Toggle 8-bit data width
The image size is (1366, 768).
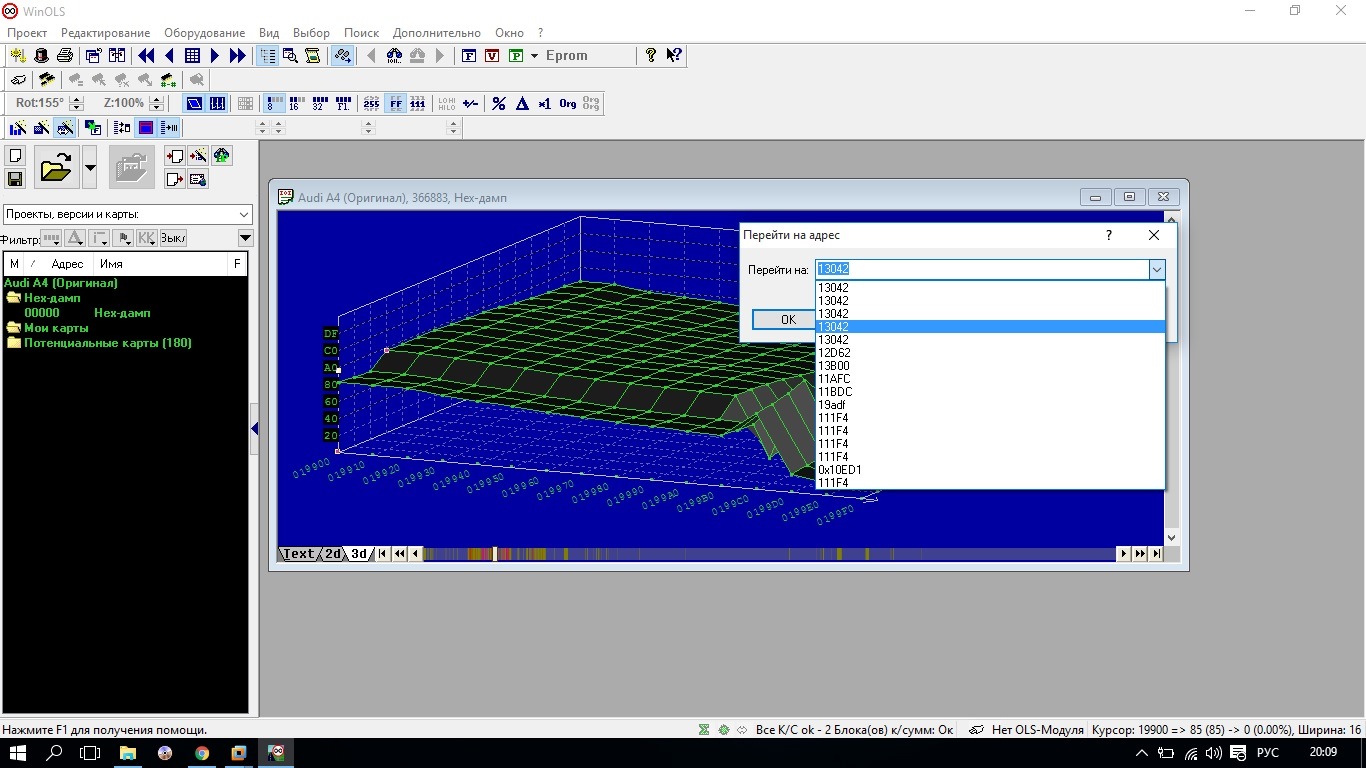tap(274, 103)
